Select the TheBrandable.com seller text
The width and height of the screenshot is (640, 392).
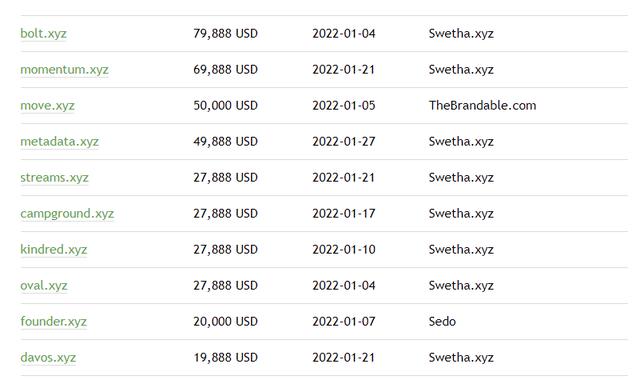[482, 105]
